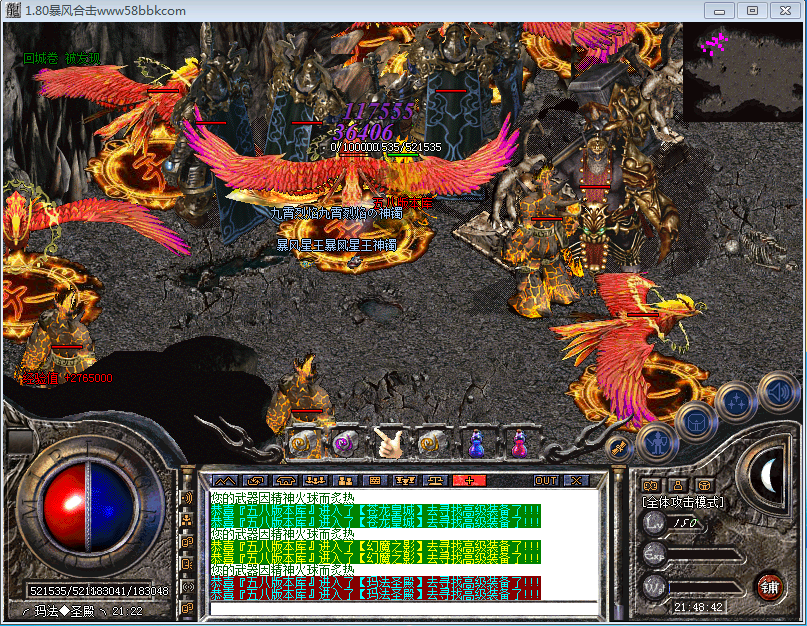Click the OUT logout button
Screen dimensions: 807x626
546,481
